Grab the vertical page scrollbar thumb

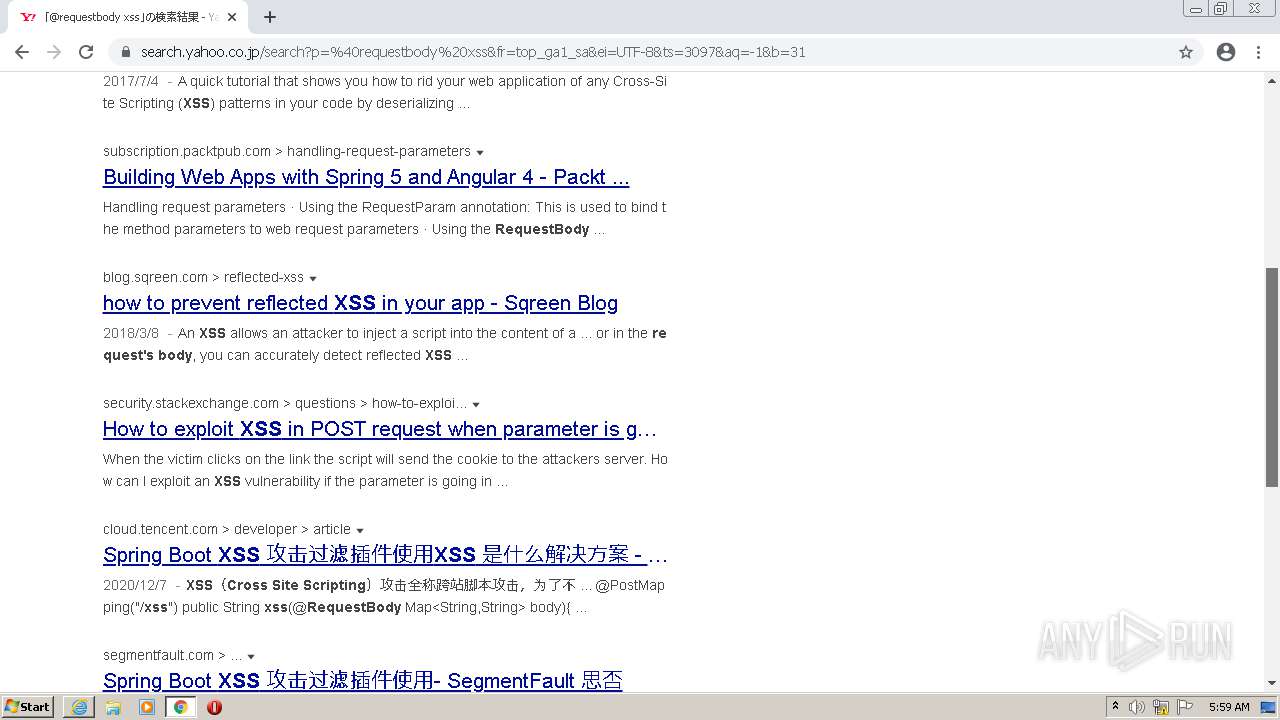click(1272, 377)
